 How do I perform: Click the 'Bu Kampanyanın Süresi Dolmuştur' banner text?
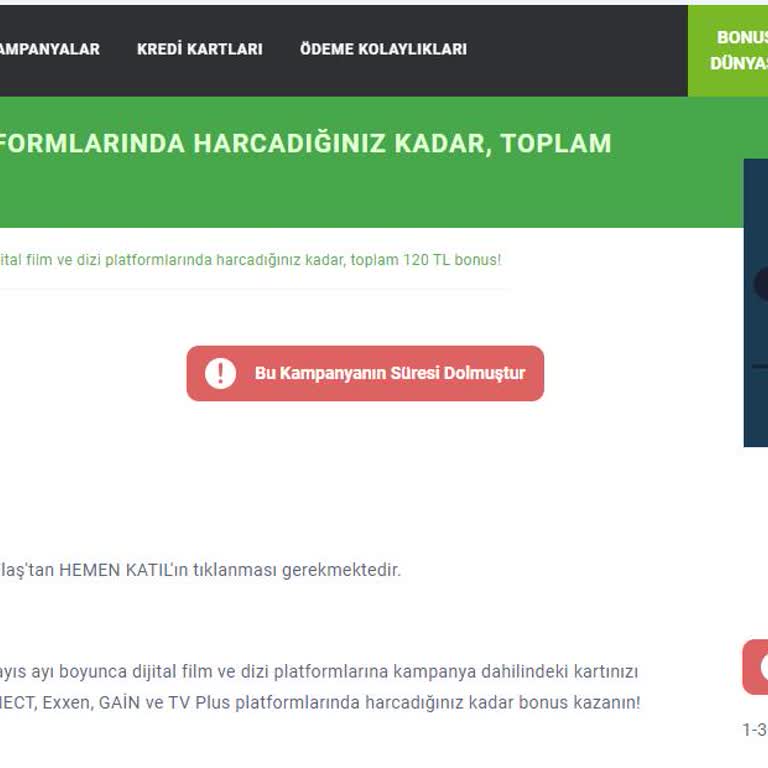[x=390, y=373]
